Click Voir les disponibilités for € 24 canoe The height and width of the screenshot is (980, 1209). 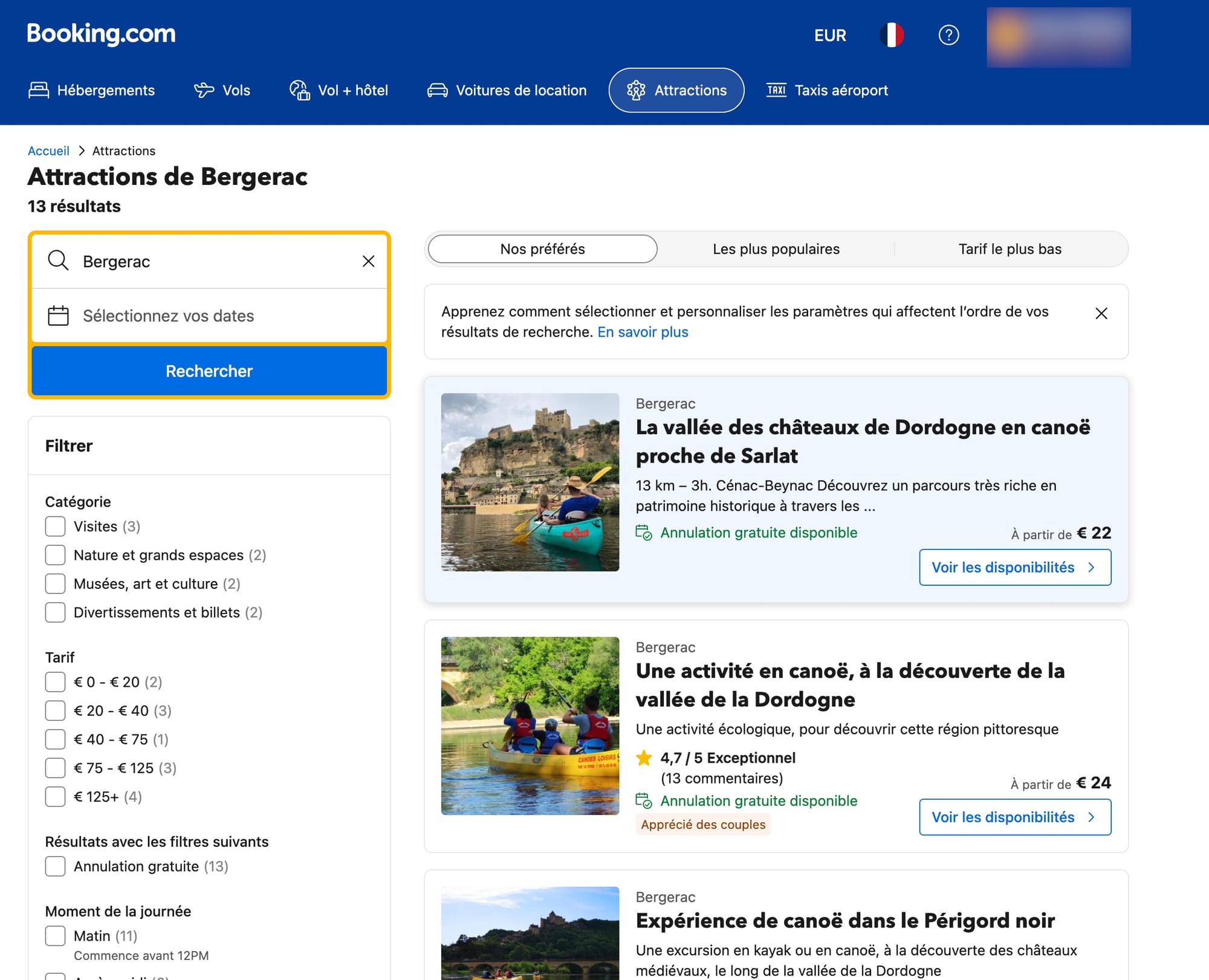tap(1014, 817)
